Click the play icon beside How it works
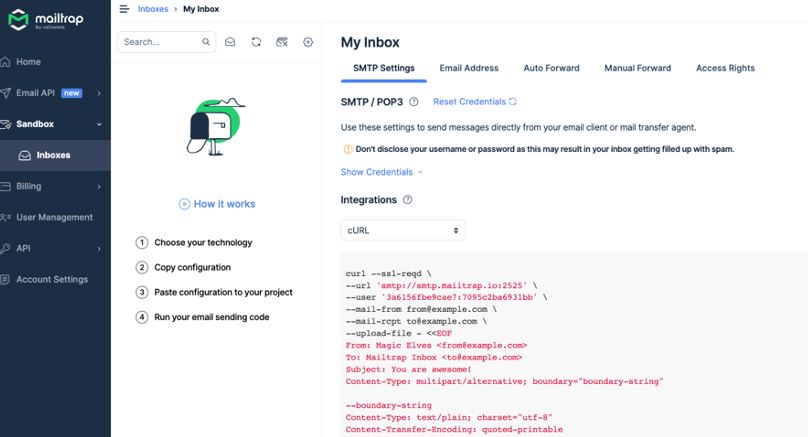Screen dimensions: 808x437 pyautogui.click(x=184, y=204)
